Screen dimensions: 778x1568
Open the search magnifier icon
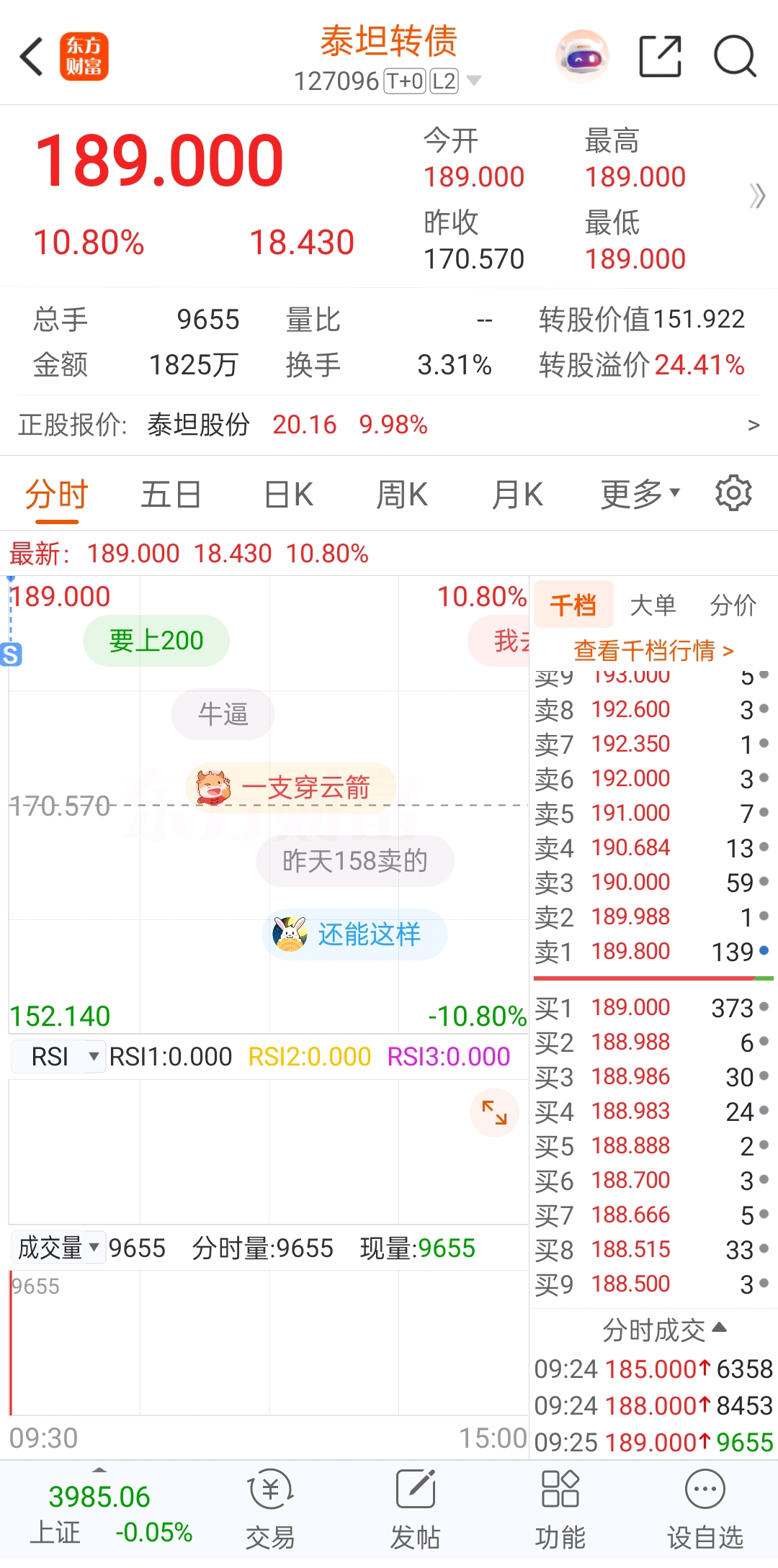(735, 56)
